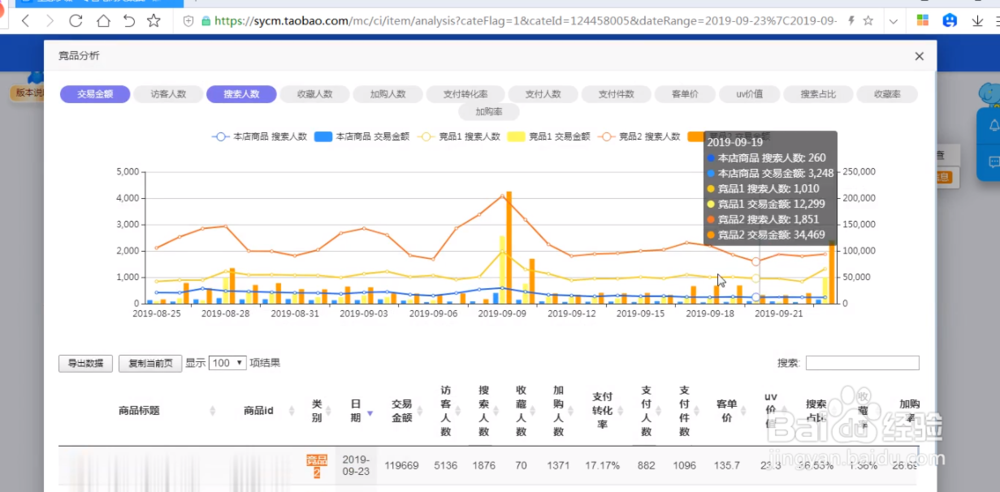Toggle legend 本店商品 搜索人数 series
This screenshot has height=492, width=1000.
tap(260, 137)
